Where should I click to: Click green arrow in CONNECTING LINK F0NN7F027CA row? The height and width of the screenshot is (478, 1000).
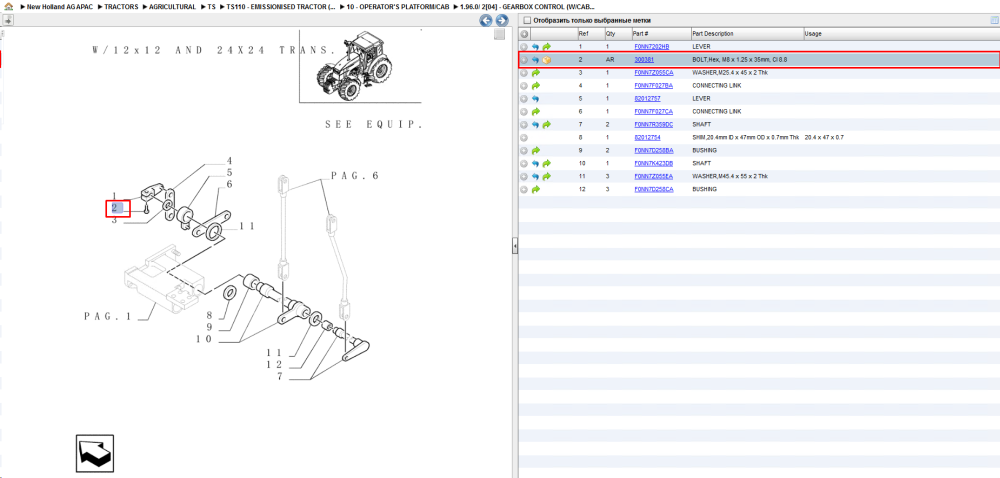coord(536,112)
